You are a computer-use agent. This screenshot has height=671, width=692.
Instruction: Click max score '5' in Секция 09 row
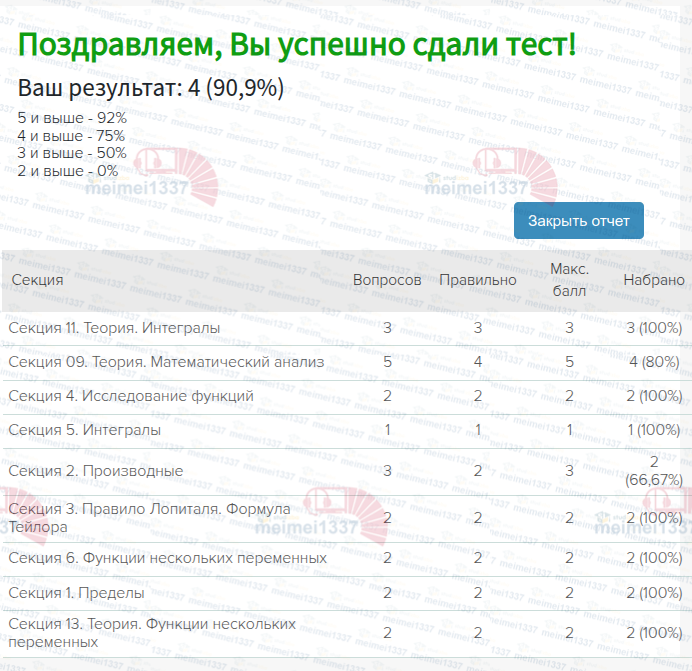pyautogui.click(x=569, y=362)
